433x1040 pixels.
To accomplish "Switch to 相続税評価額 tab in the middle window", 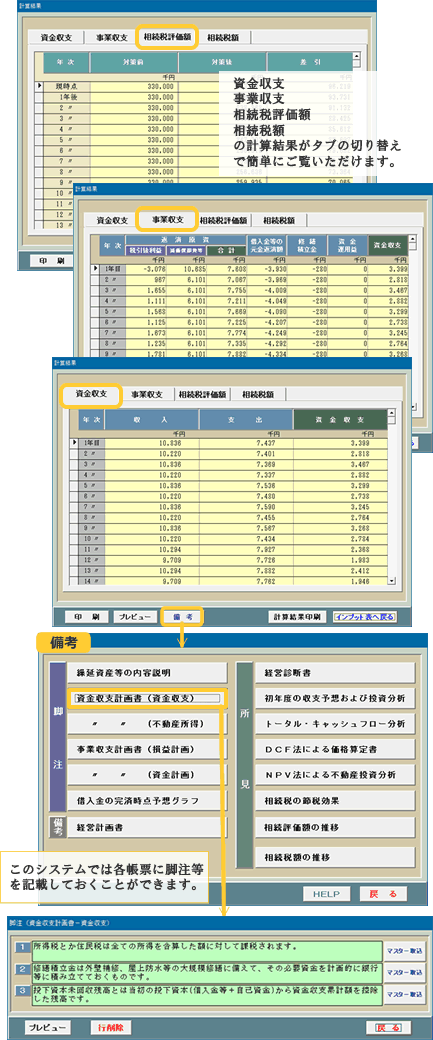I will coord(223,220).
